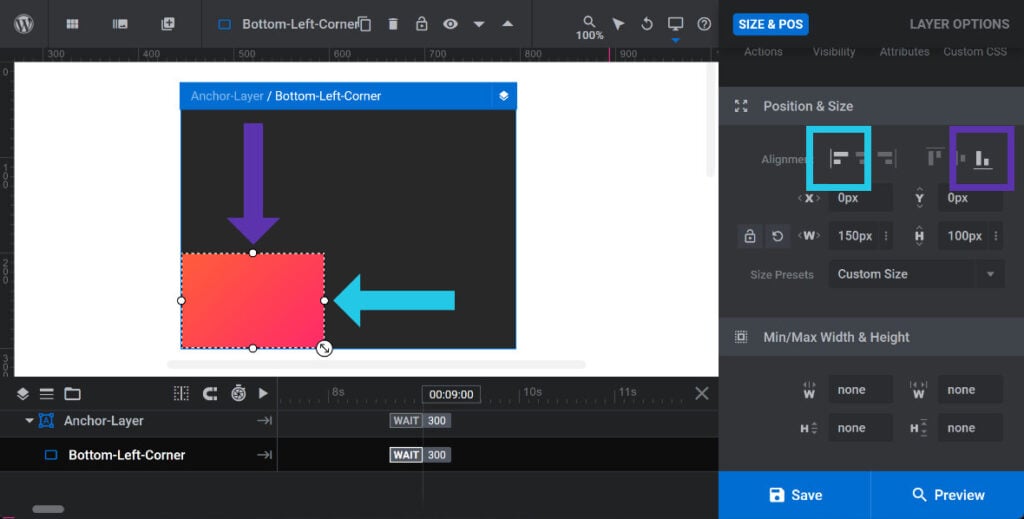This screenshot has width=1024, height=519.
Task: Open the Custom CSS tab
Action: pos(976,52)
